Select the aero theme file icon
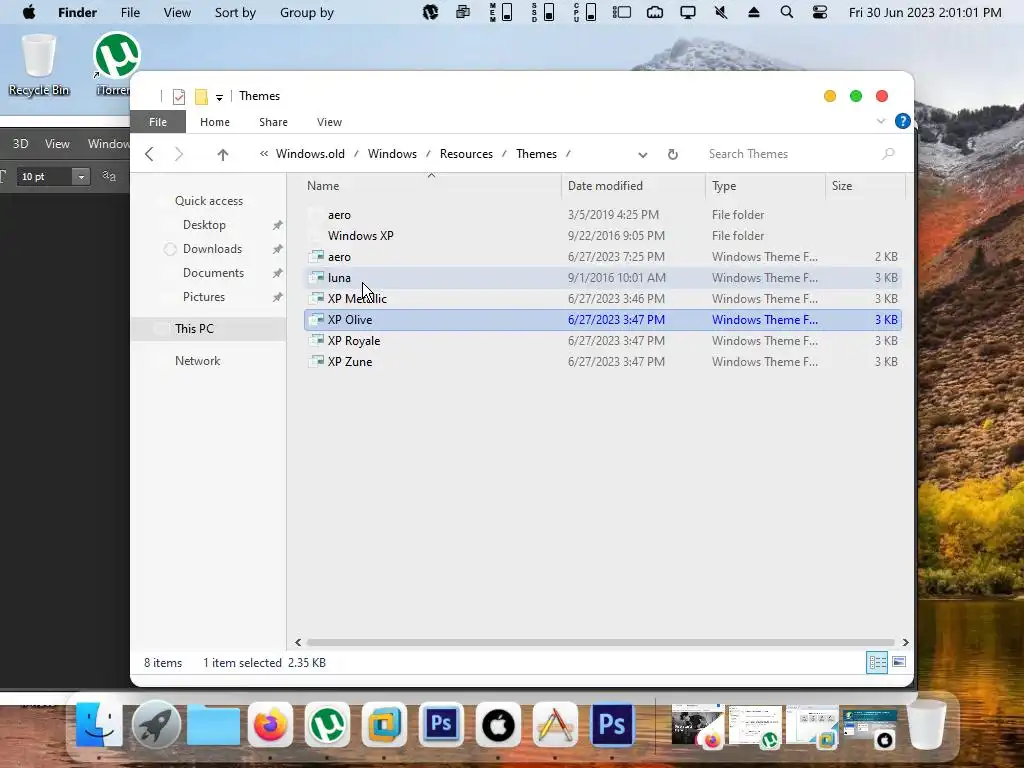The image size is (1024, 768). 317,257
